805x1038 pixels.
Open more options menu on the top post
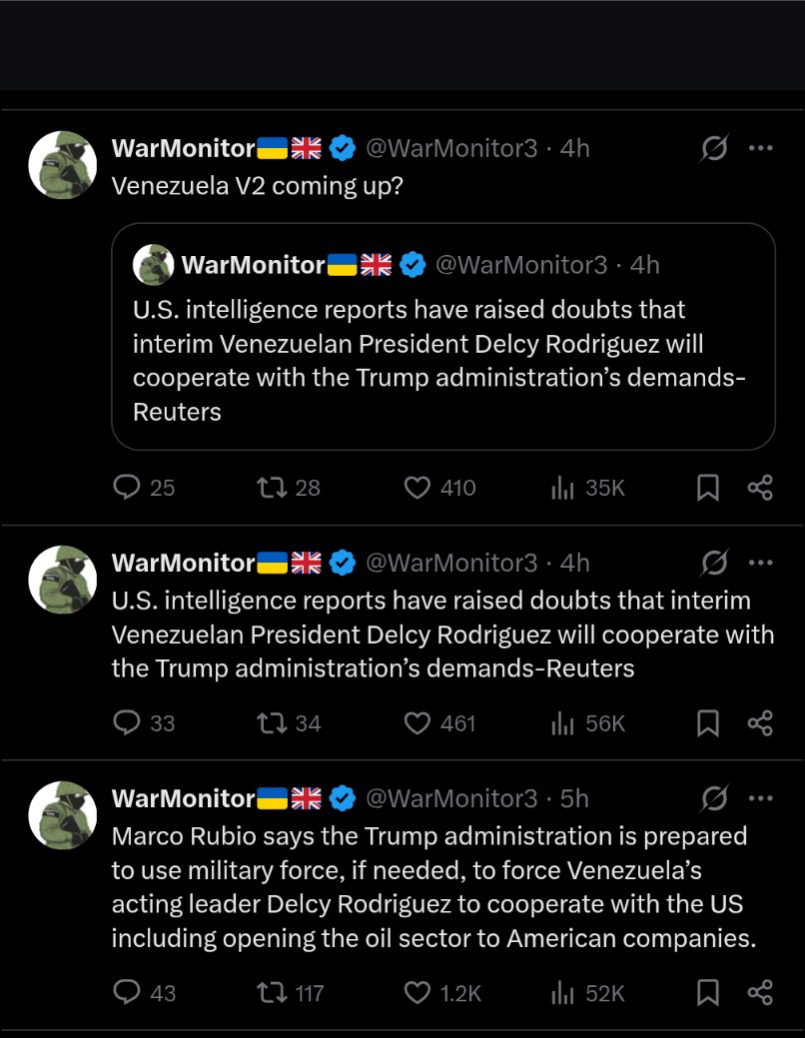point(761,149)
